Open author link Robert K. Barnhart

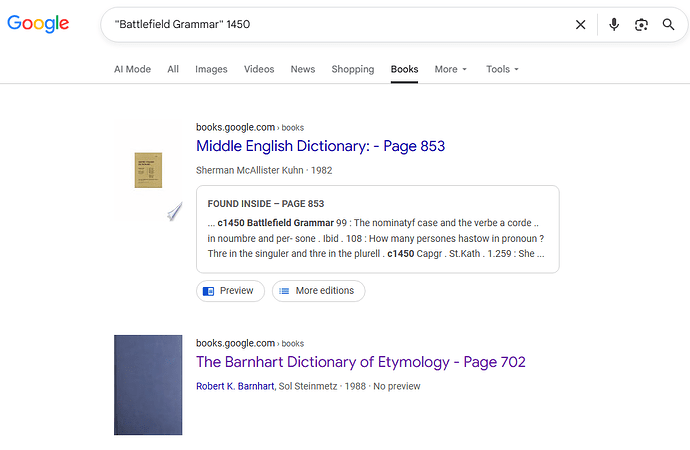[235, 386]
